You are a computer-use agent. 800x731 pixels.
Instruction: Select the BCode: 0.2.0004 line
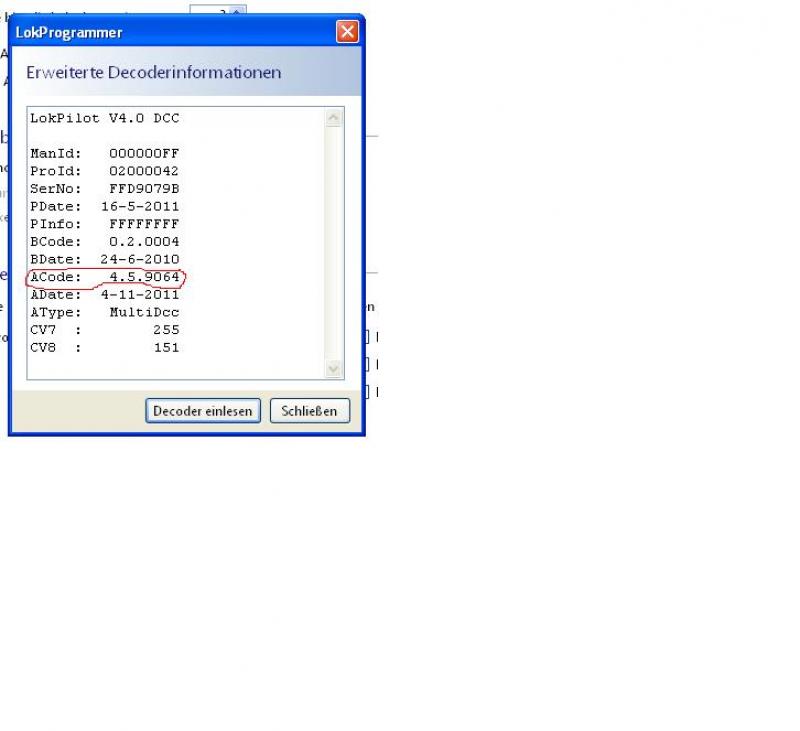[x=105, y=242]
